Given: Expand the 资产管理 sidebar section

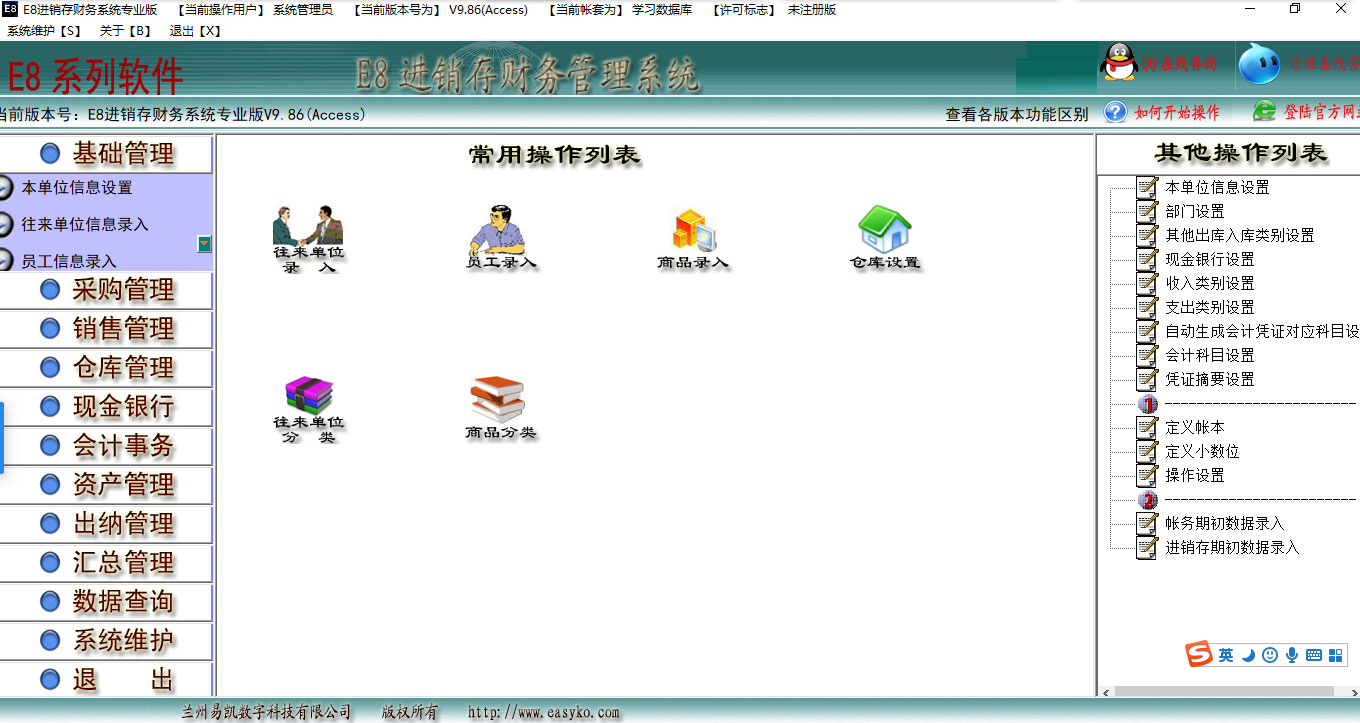Looking at the screenshot, I should (106, 485).
